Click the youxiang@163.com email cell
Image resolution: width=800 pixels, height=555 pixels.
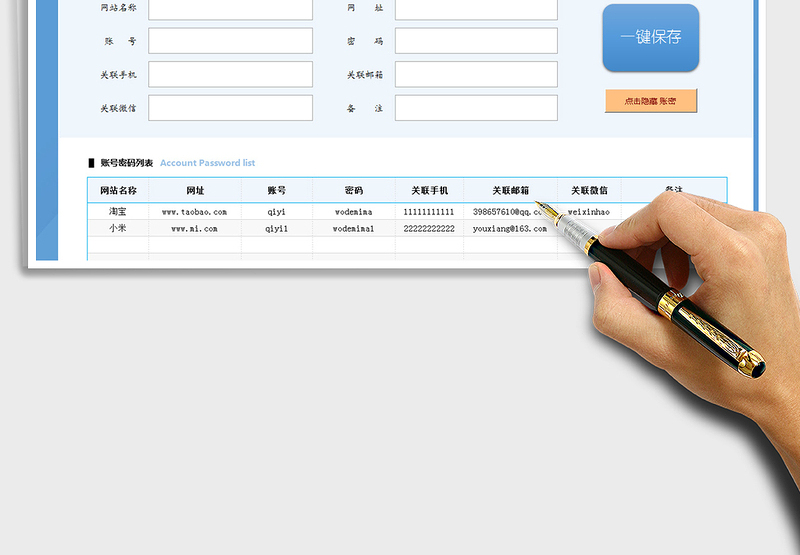tap(510, 229)
